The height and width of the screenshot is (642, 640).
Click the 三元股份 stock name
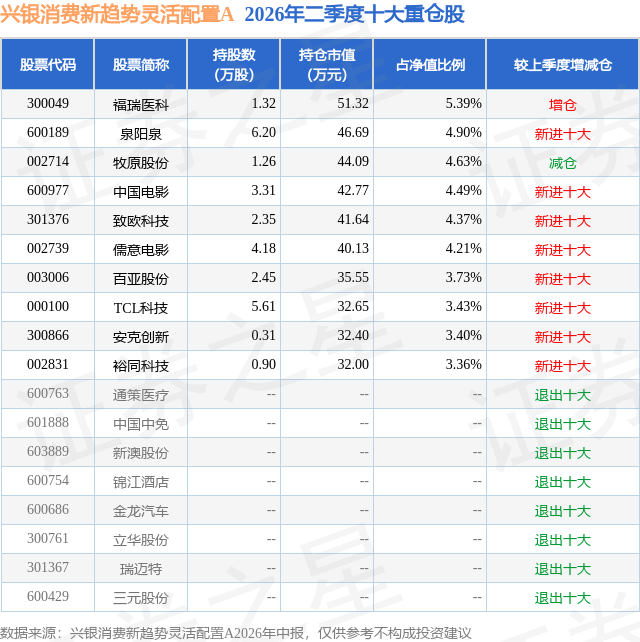[141, 598]
